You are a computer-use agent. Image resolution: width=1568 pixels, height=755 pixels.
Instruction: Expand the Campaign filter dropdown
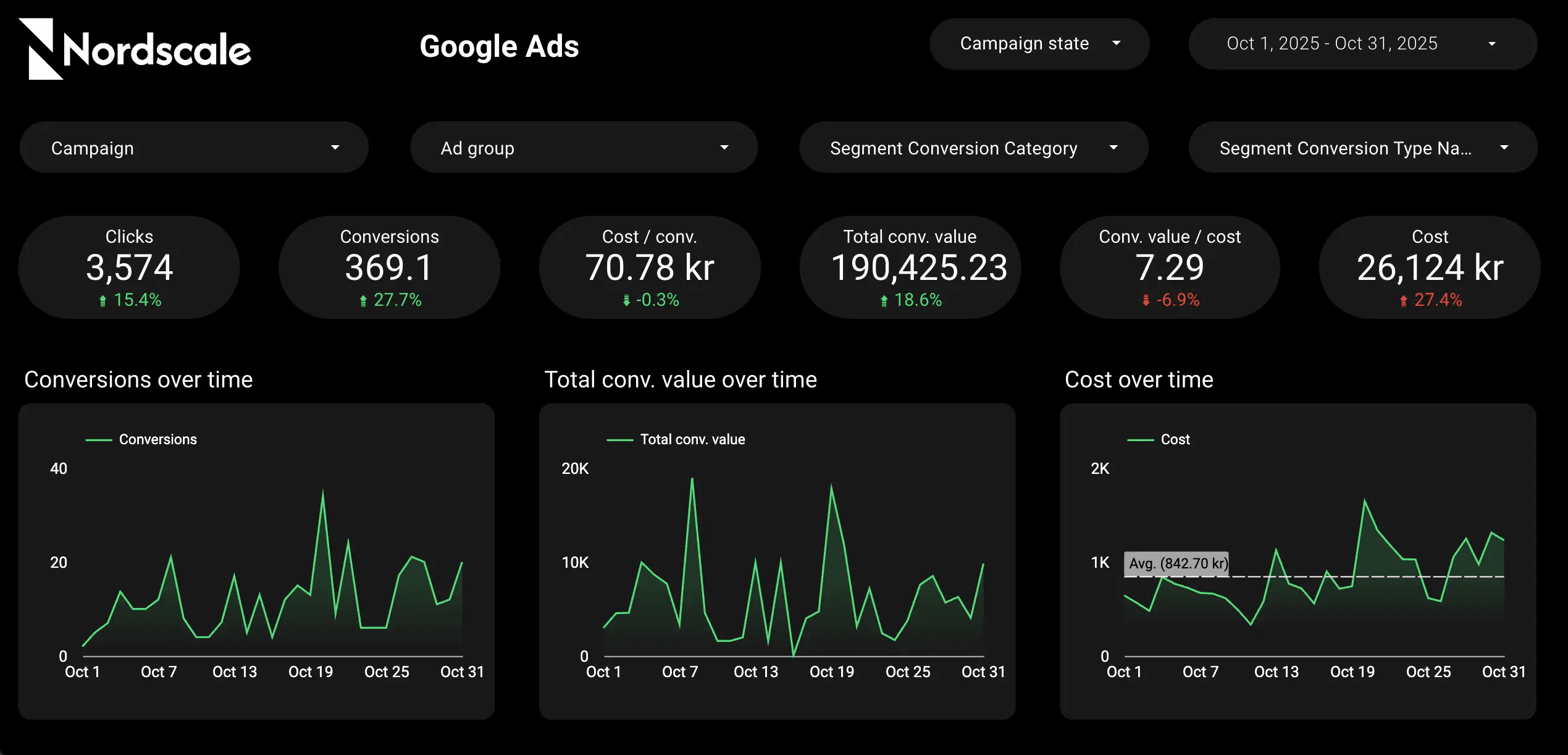point(194,148)
